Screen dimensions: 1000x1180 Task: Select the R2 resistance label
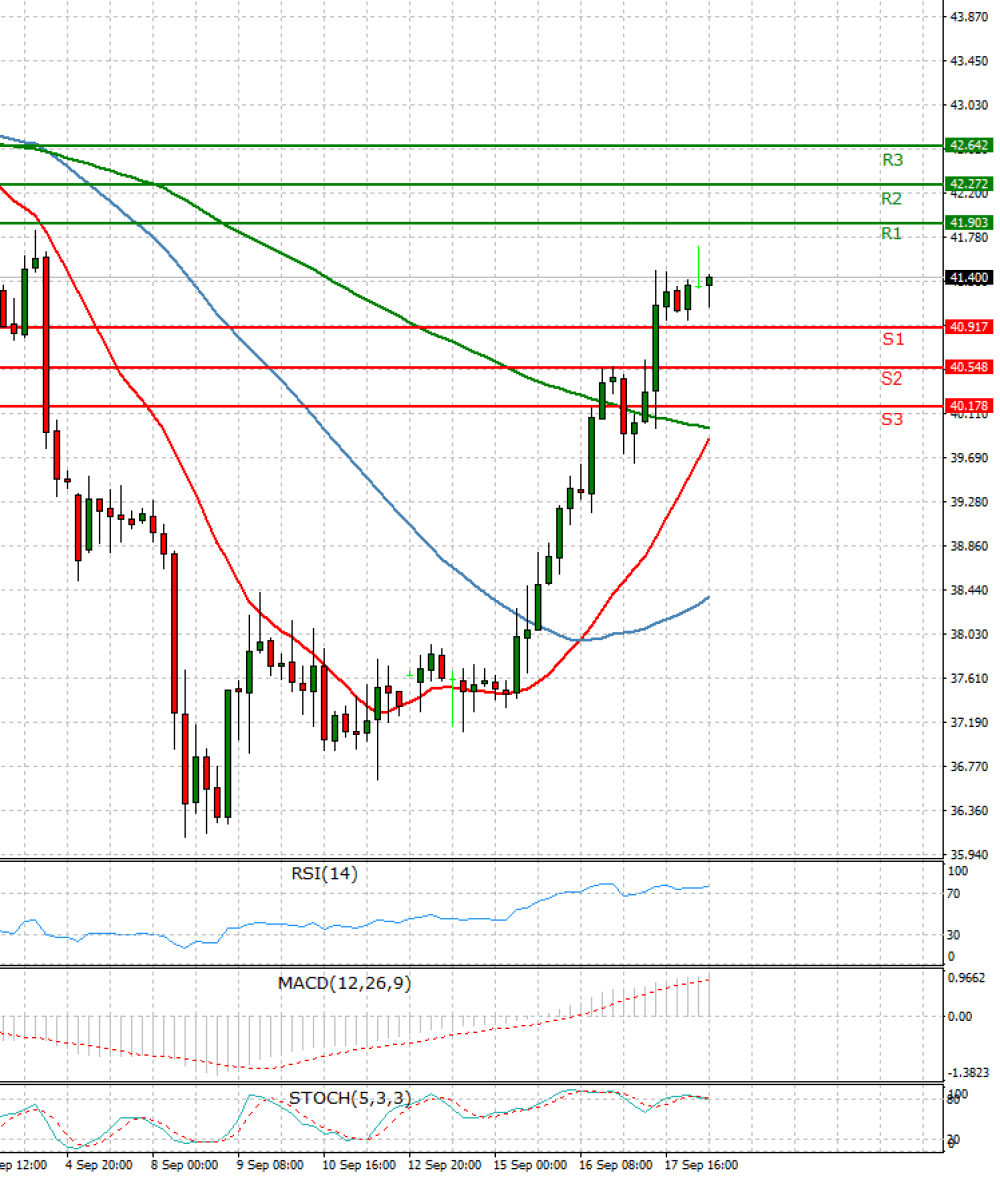click(x=892, y=199)
